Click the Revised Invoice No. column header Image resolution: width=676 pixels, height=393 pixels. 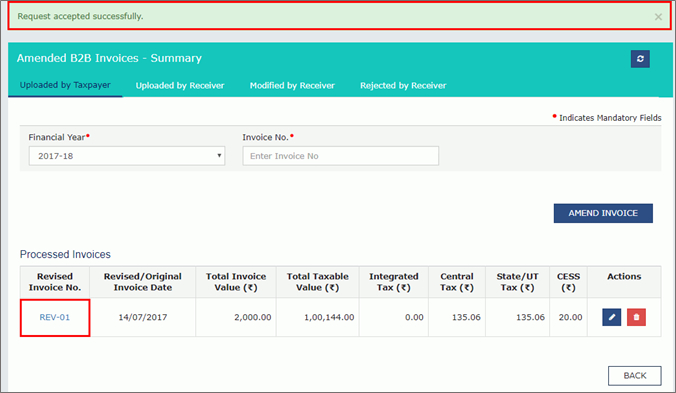click(55, 282)
